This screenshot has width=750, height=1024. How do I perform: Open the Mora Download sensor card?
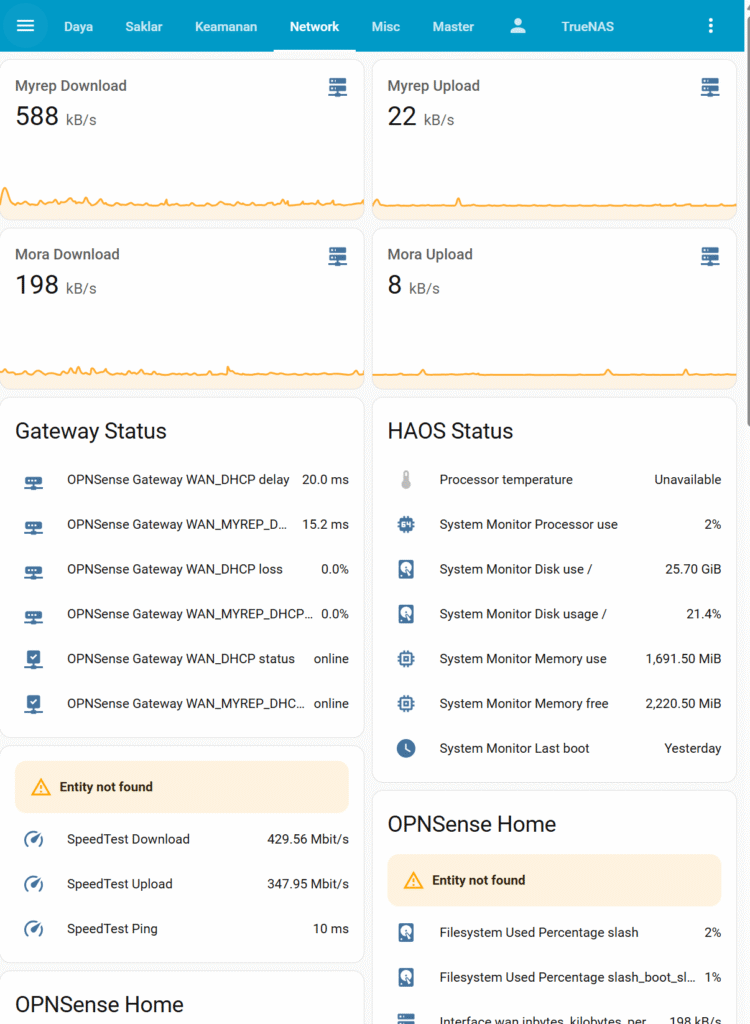[181, 300]
